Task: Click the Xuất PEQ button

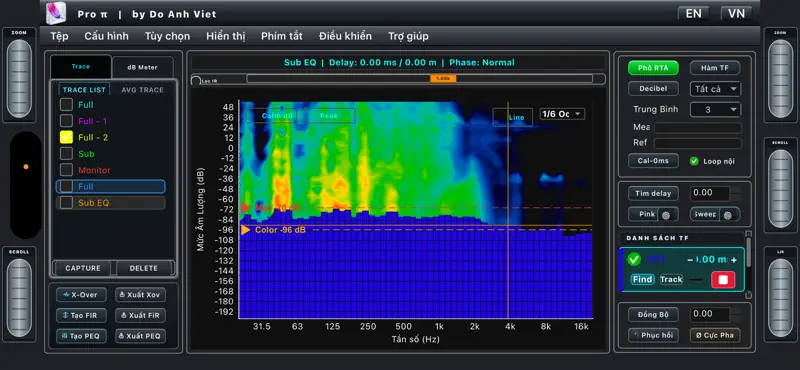Action: tap(140, 336)
